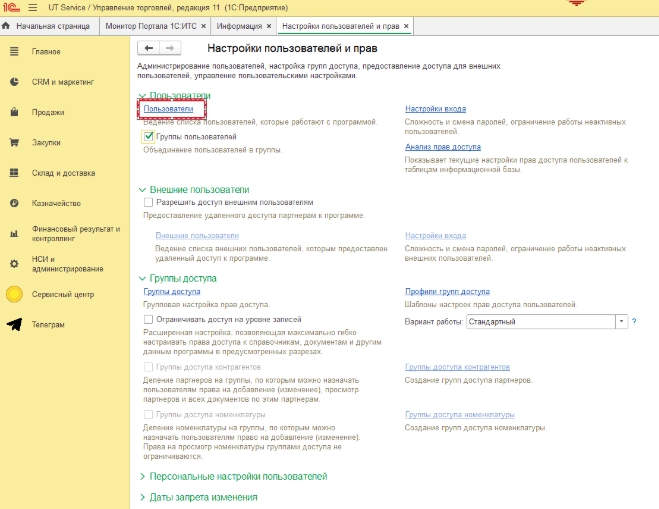Click the Продажи shopping bag icon
This screenshot has width=659, height=509.
pyautogui.click(x=15, y=112)
